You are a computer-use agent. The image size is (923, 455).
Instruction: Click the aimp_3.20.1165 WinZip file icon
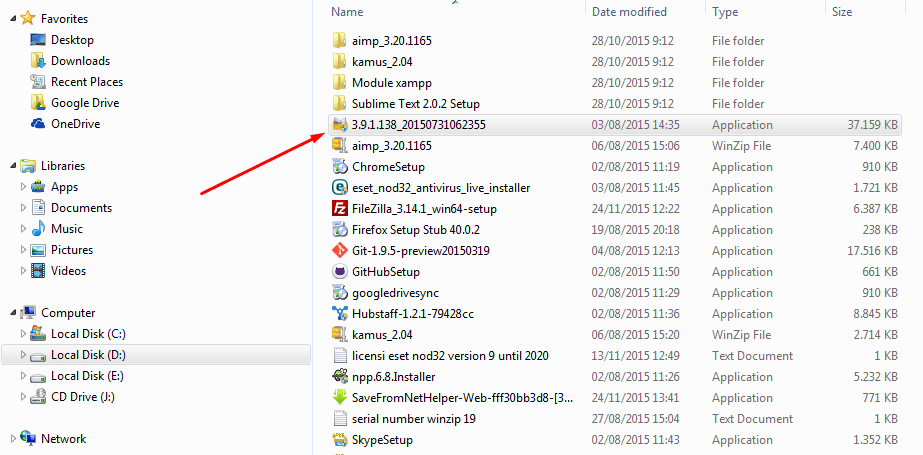pos(339,145)
